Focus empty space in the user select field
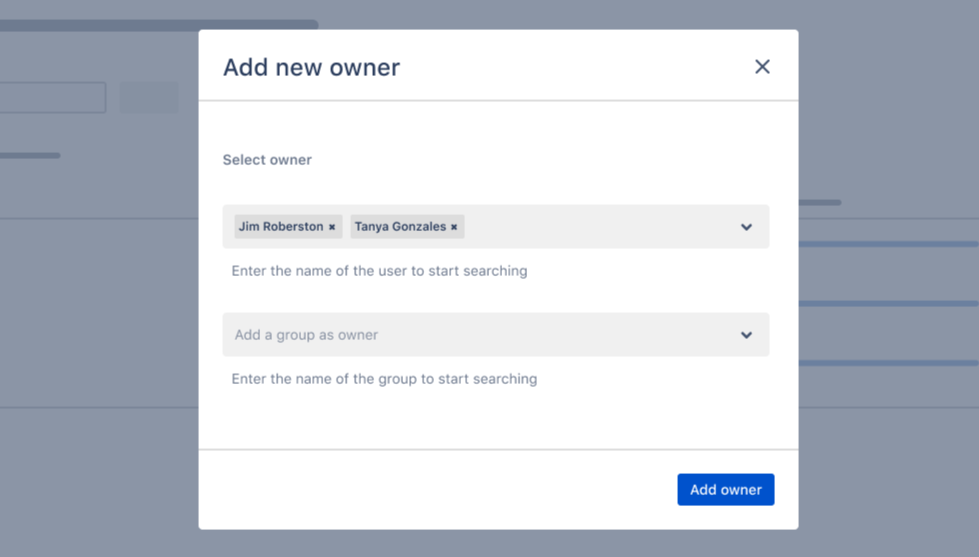 pyautogui.click(x=600, y=227)
